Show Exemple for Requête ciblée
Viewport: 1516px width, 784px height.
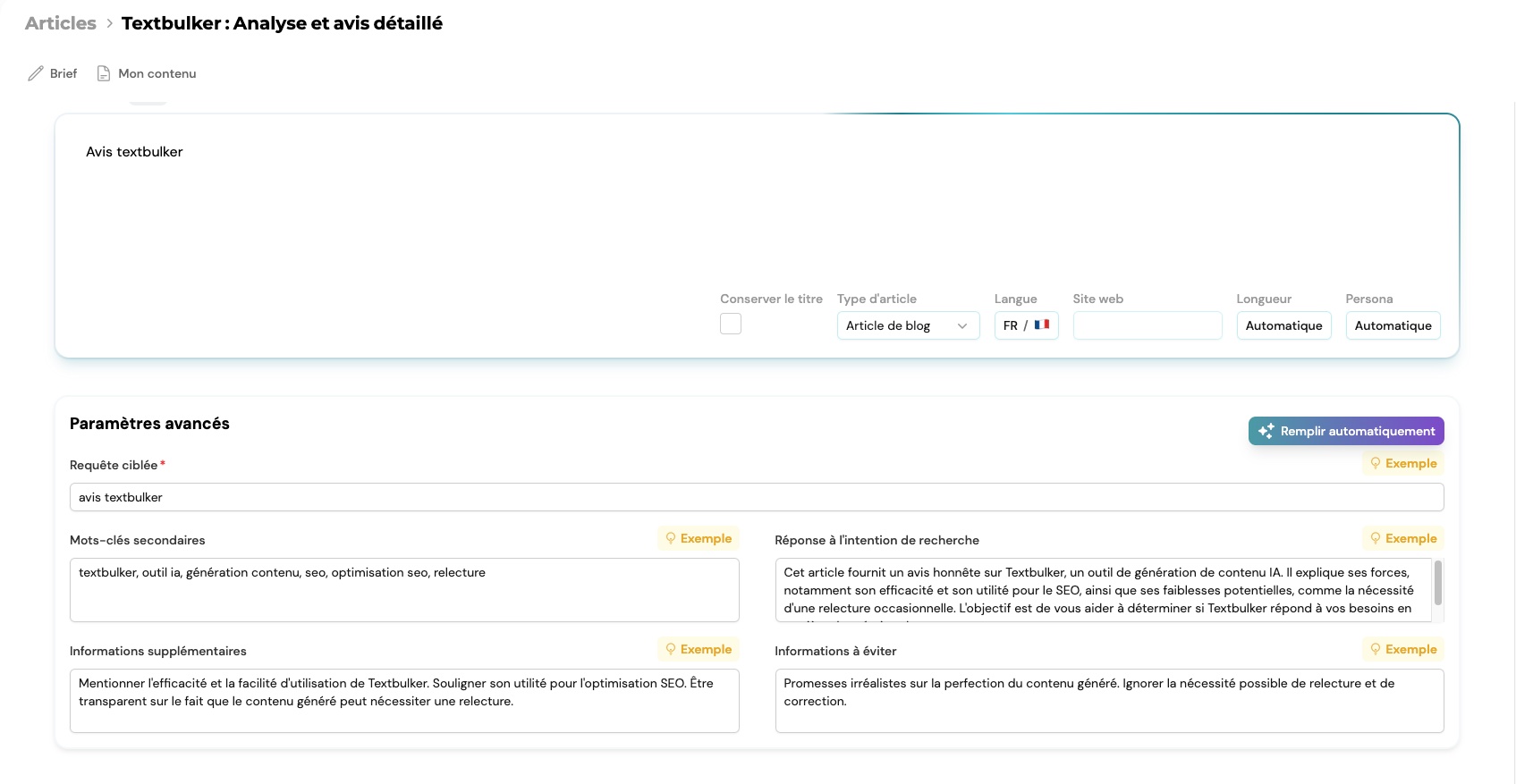click(1402, 463)
